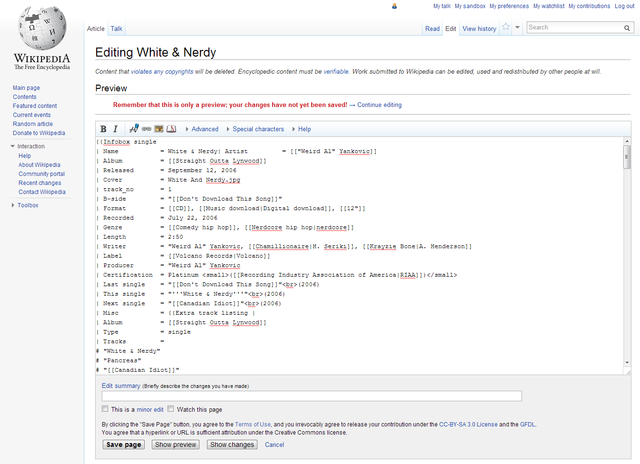Click the watchlist star icon
640x464 pixels.
tap(506, 28)
